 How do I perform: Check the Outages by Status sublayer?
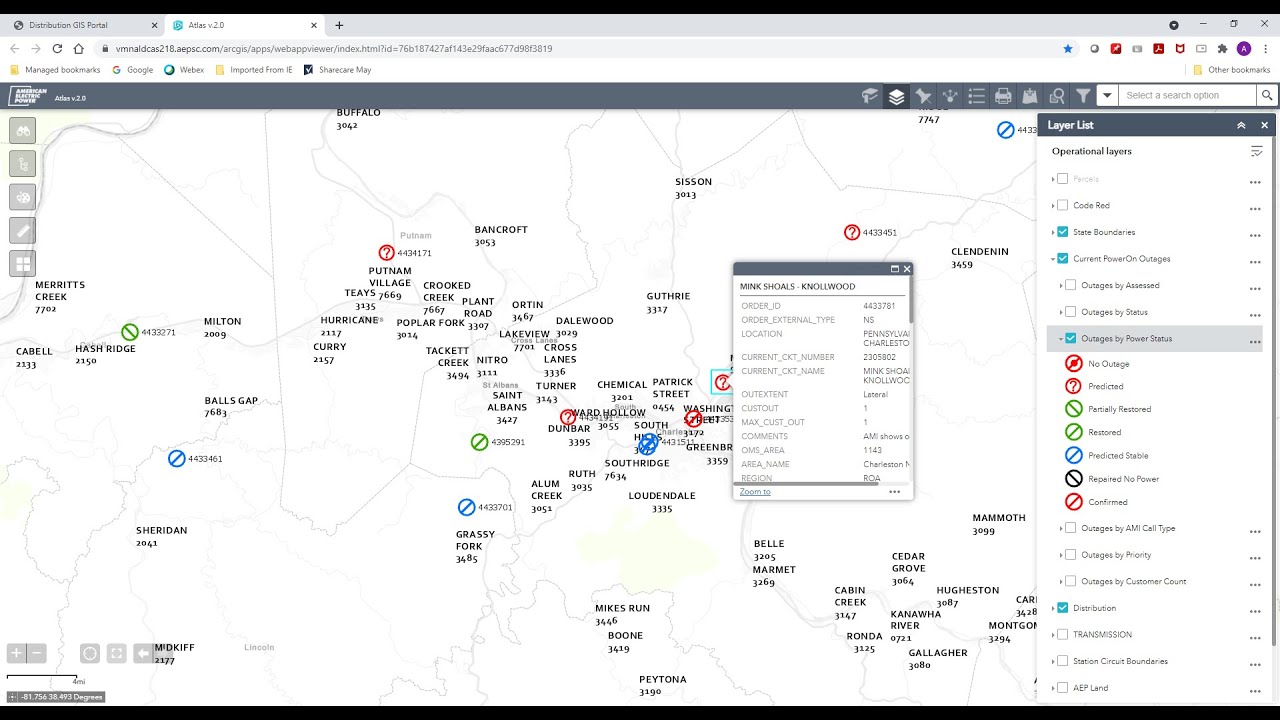[1071, 312]
